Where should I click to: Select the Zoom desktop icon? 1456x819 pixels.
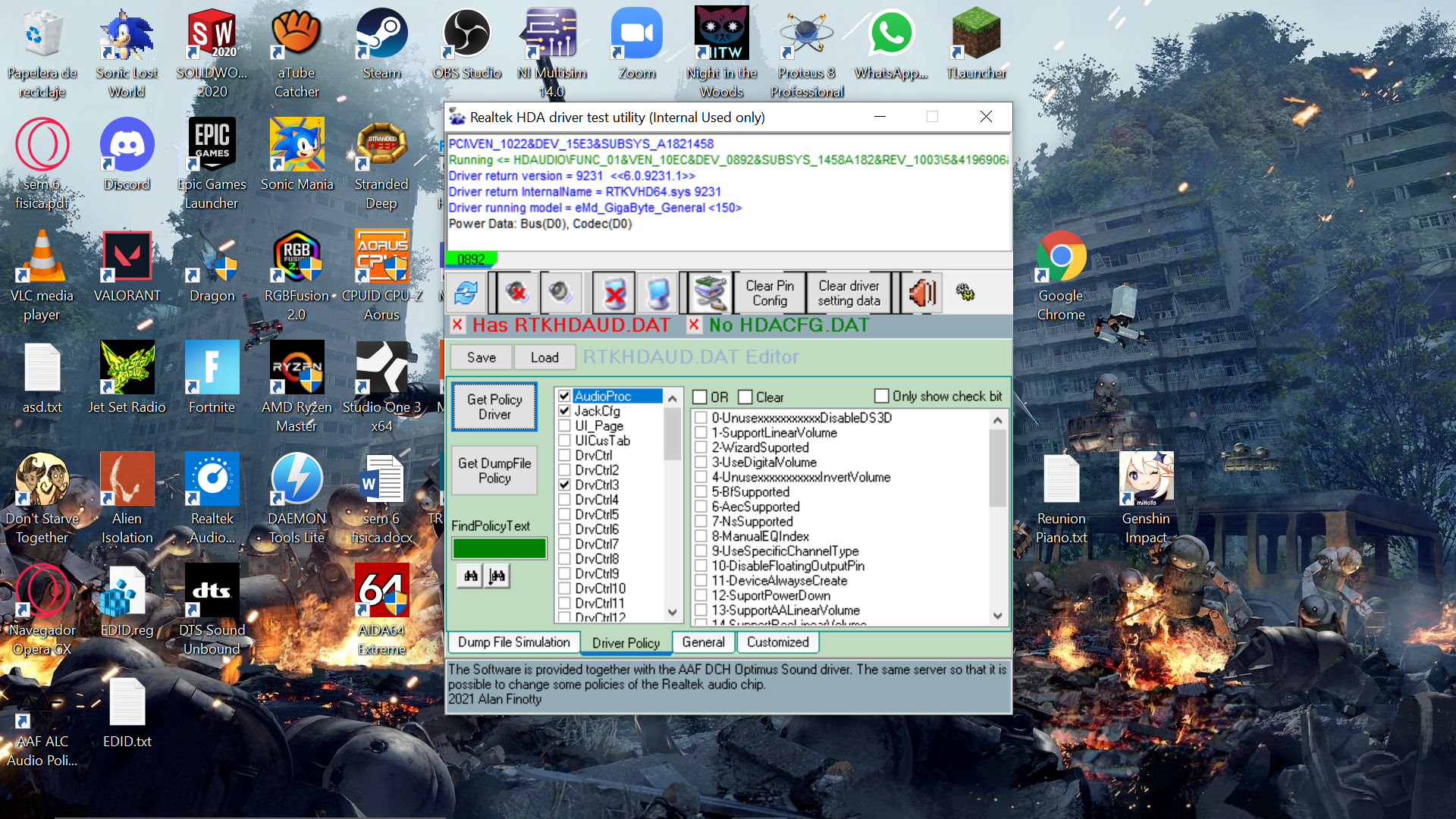pos(637,44)
